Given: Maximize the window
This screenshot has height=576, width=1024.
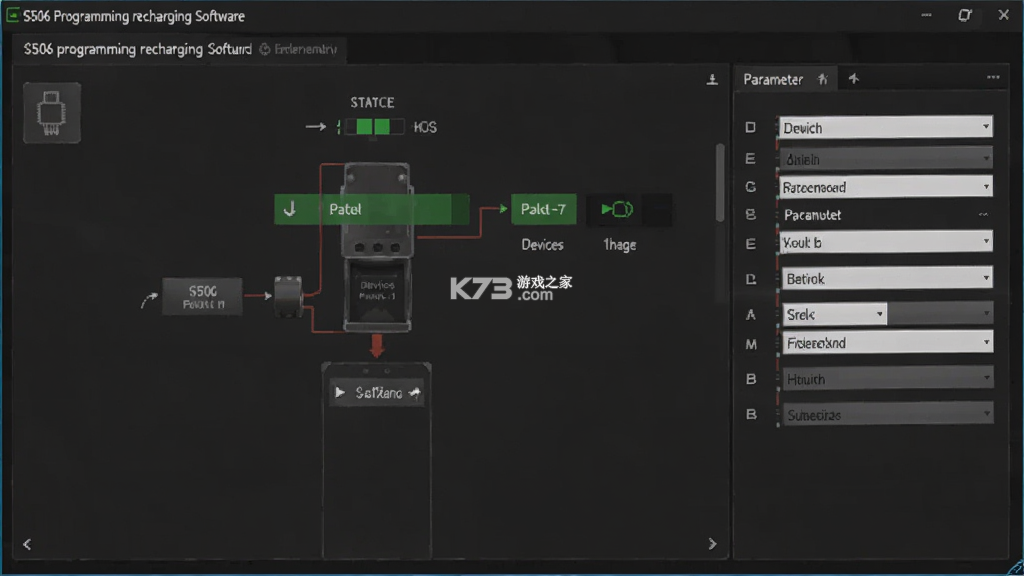Looking at the screenshot, I should click(x=965, y=14).
